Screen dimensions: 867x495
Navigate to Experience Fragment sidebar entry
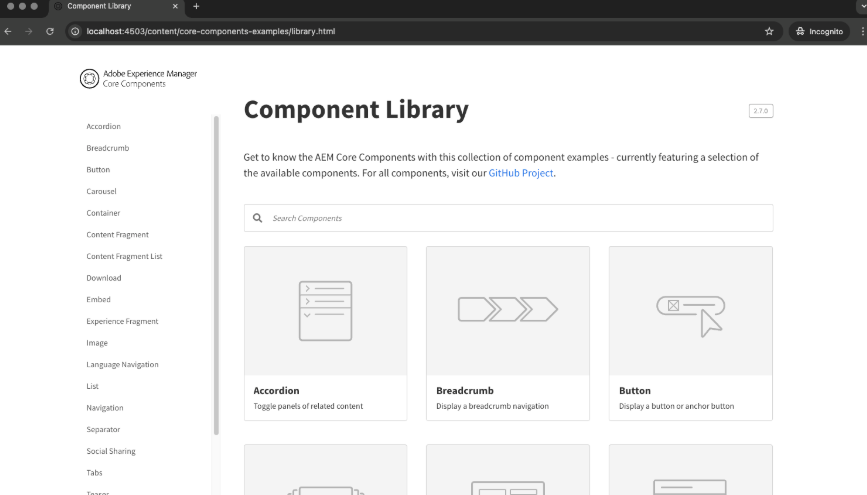pos(122,321)
